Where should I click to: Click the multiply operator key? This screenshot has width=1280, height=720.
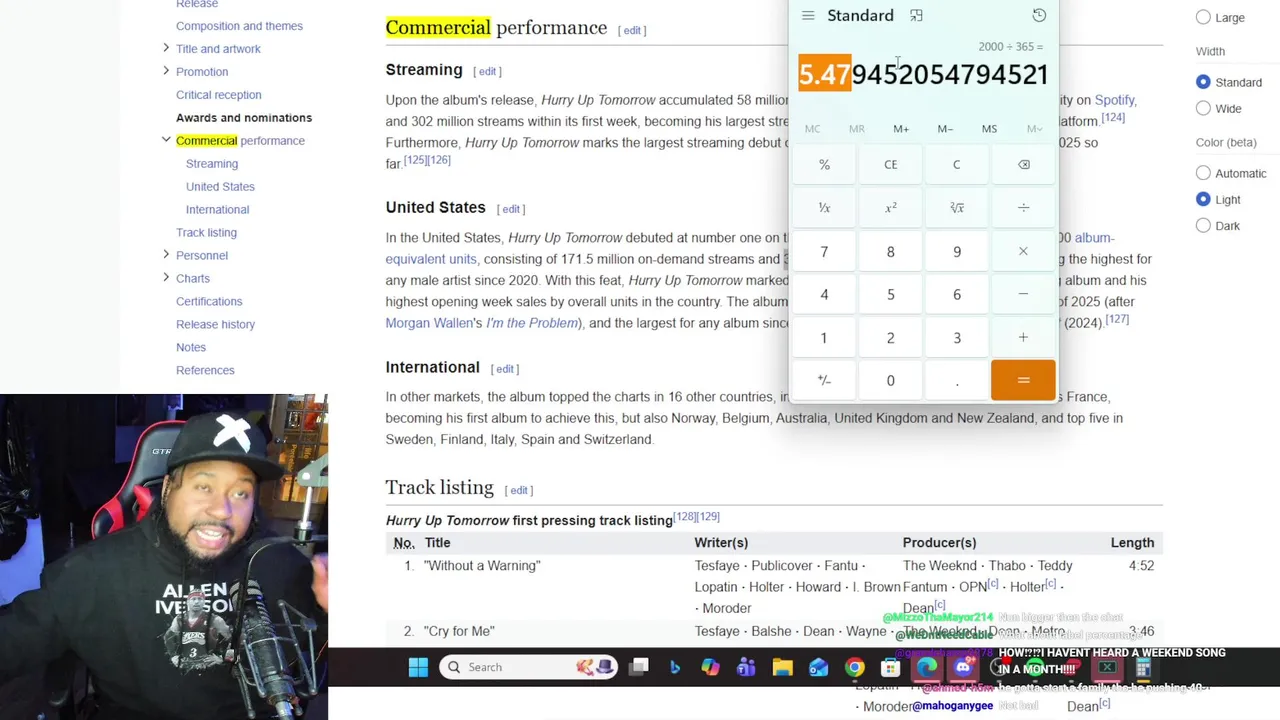(x=1023, y=251)
